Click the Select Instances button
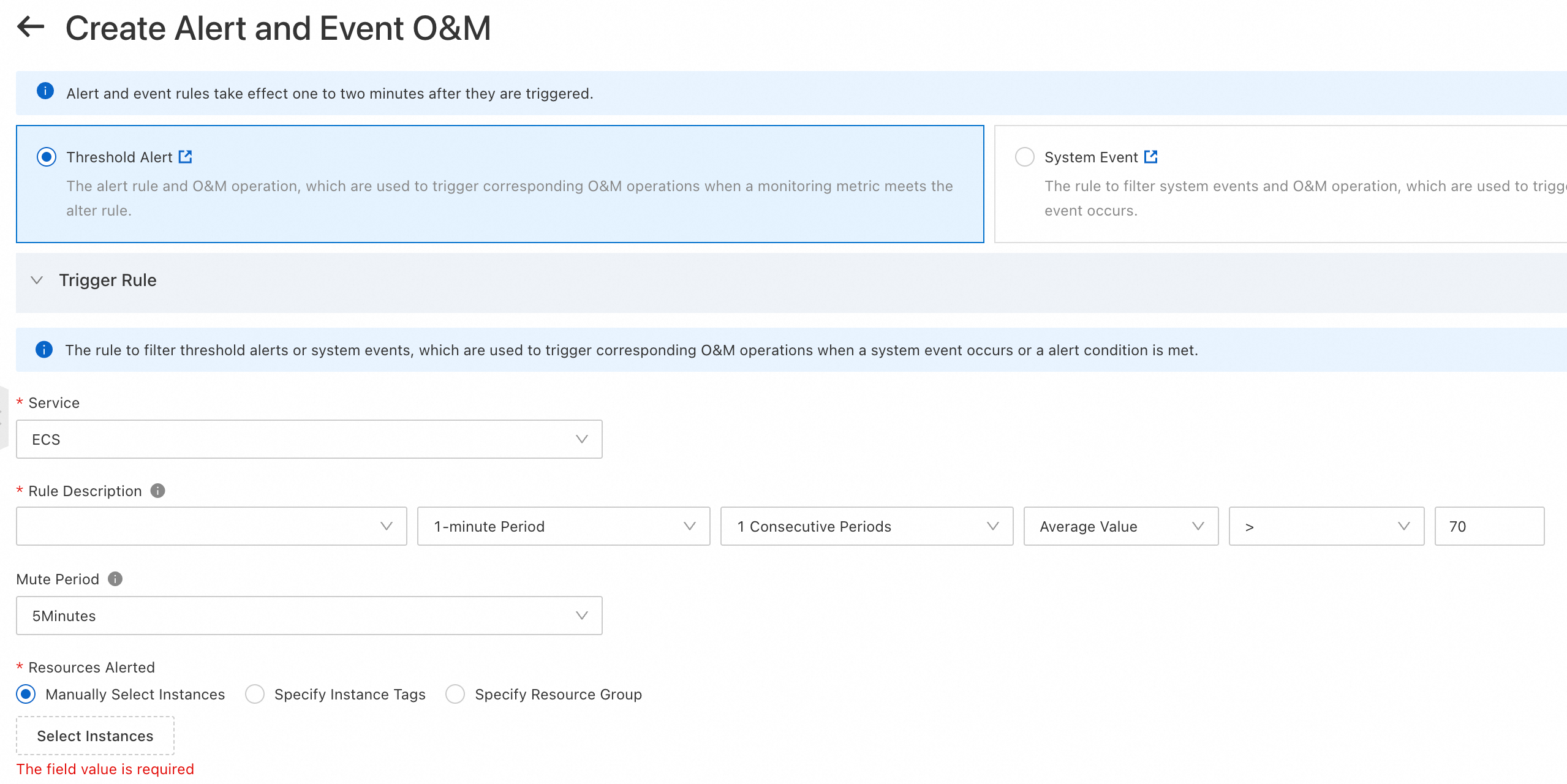The image size is (1567, 784). [95, 736]
